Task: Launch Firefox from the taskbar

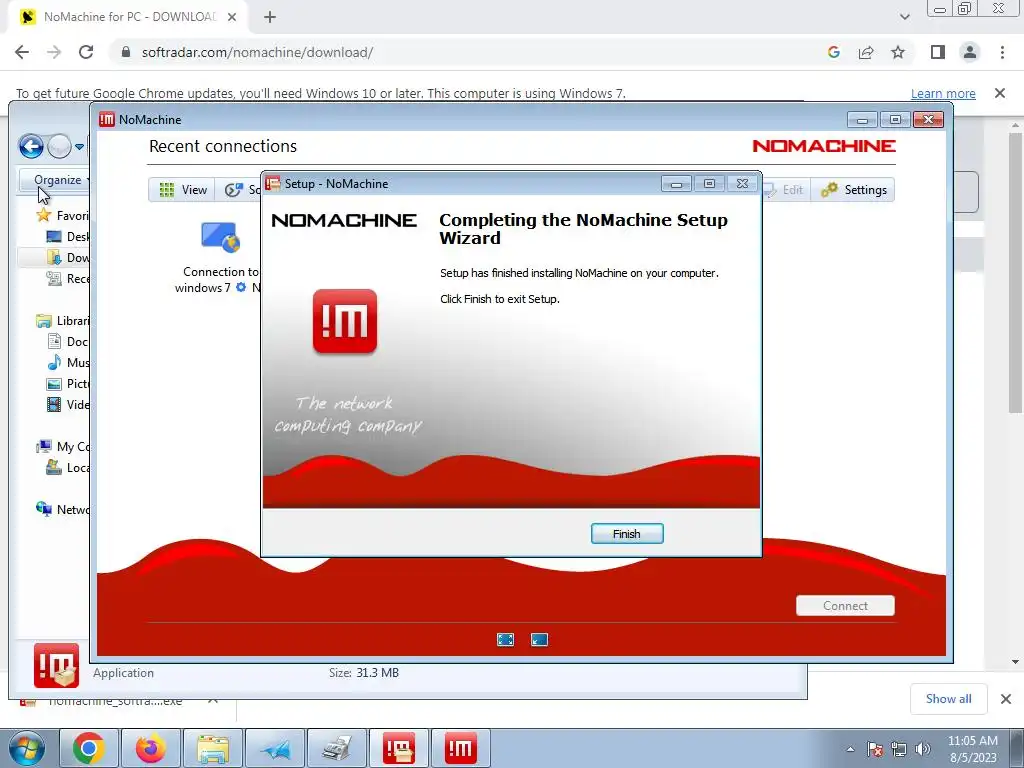Action: 151,748
